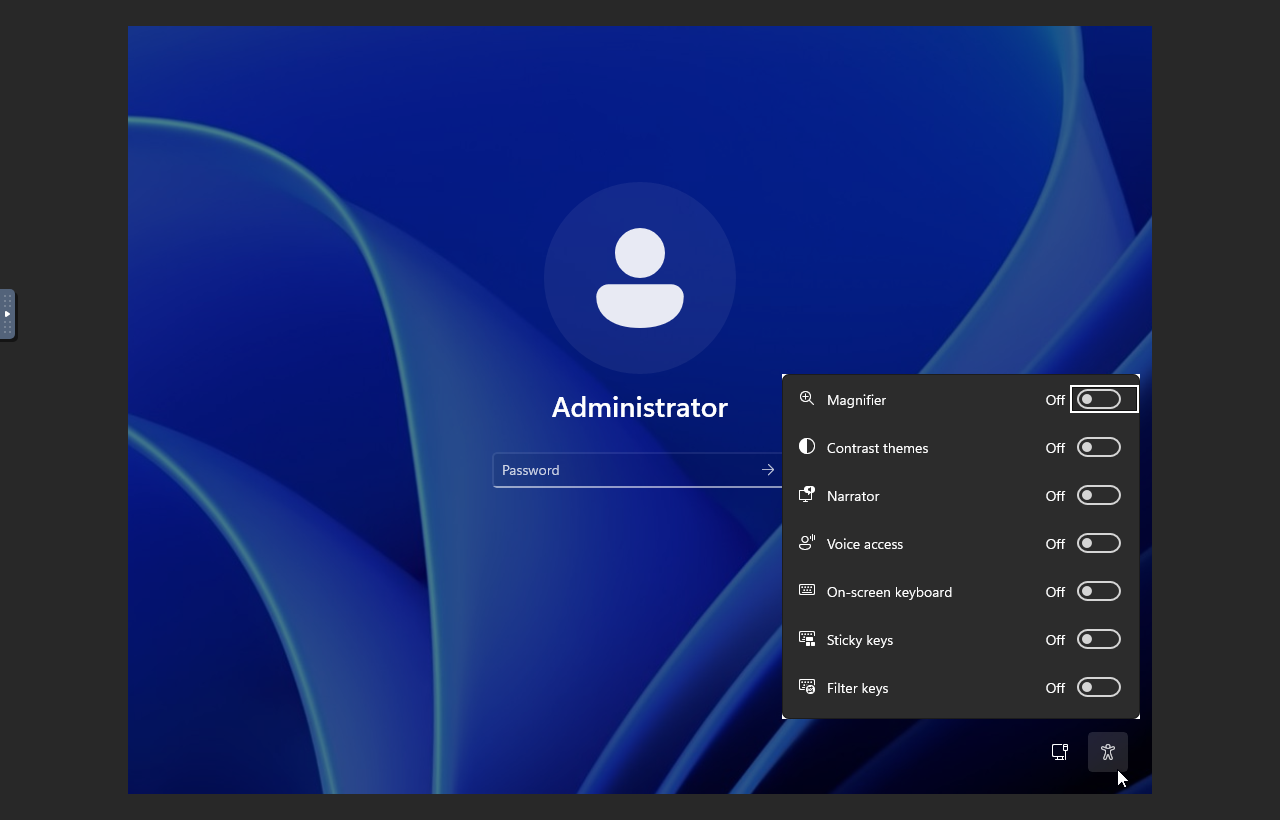
Task: Click the Narrator monitor icon
Action: coord(807,495)
